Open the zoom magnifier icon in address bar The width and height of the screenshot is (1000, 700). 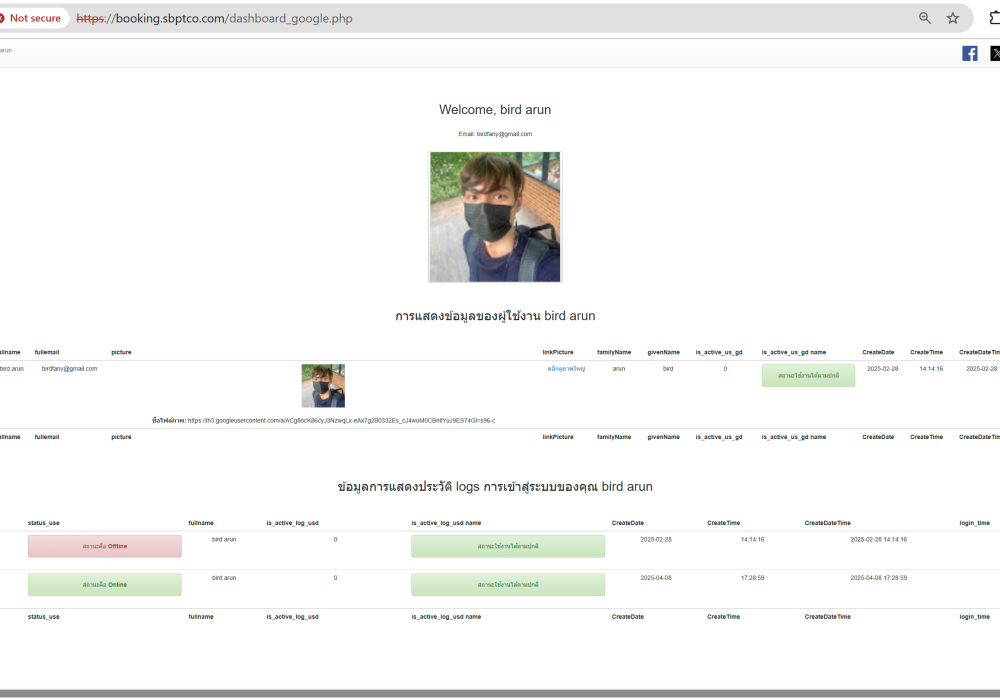tap(925, 18)
